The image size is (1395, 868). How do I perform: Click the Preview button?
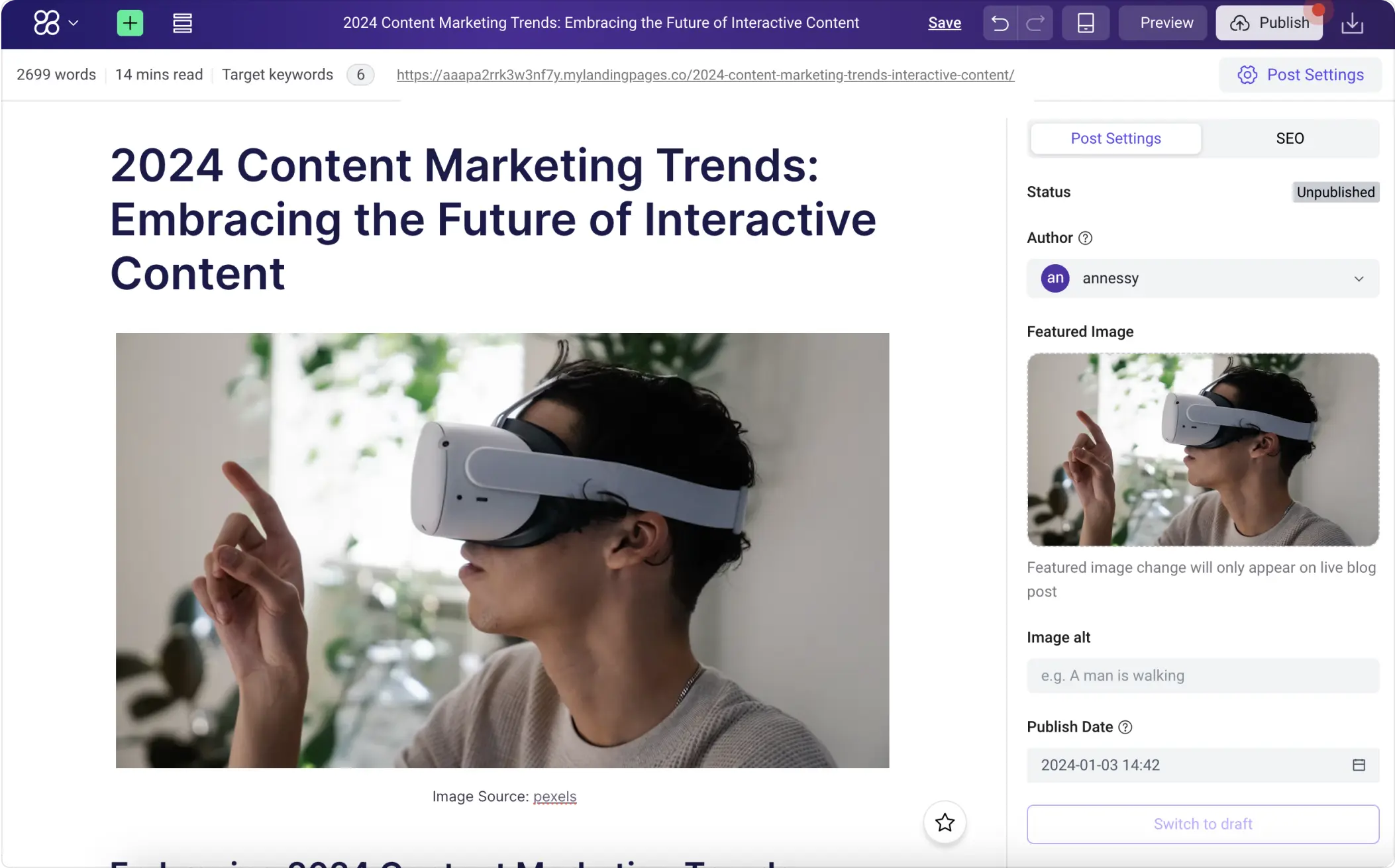(x=1163, y=22)
